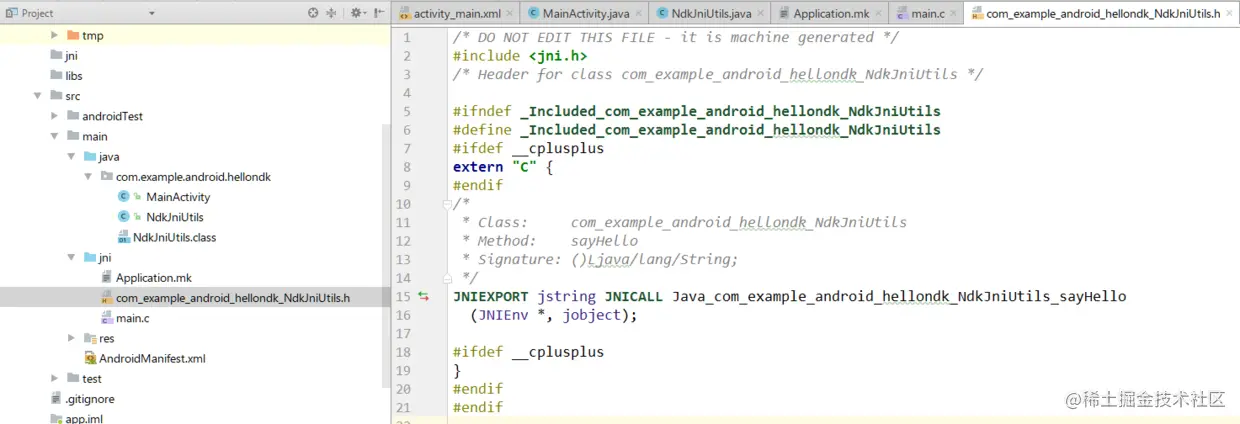Click the gutter implementation arrow on line 15
Viewport: 1240px width, 424px height.
(x=423, y=296)
